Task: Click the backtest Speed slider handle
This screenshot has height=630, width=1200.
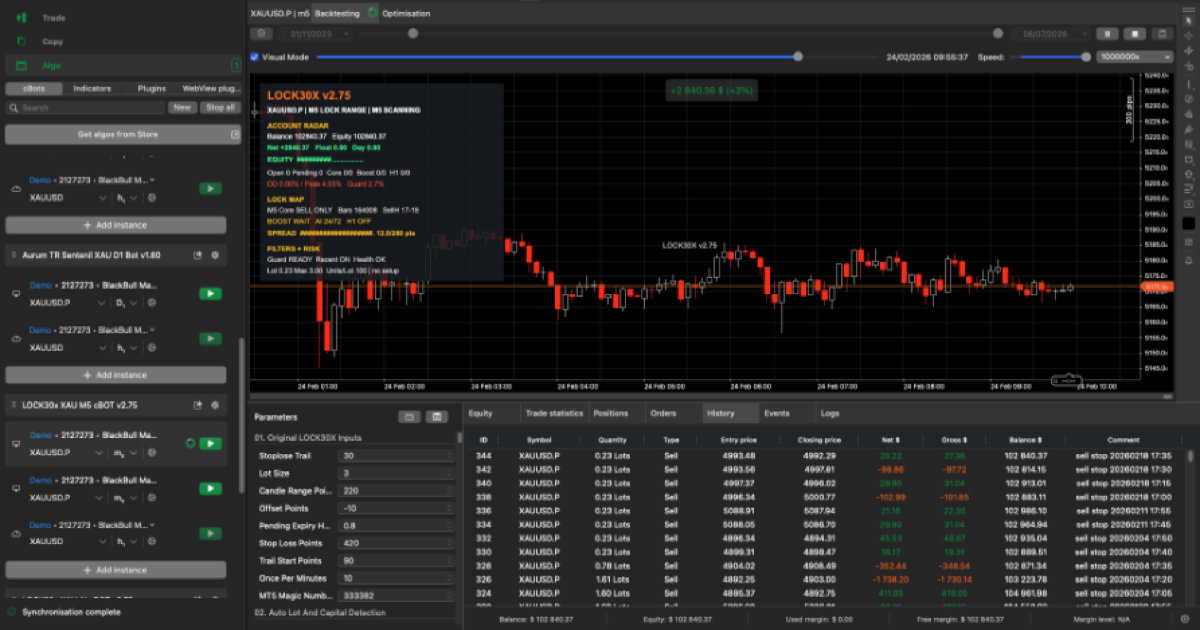Action: pos(1086,57)
